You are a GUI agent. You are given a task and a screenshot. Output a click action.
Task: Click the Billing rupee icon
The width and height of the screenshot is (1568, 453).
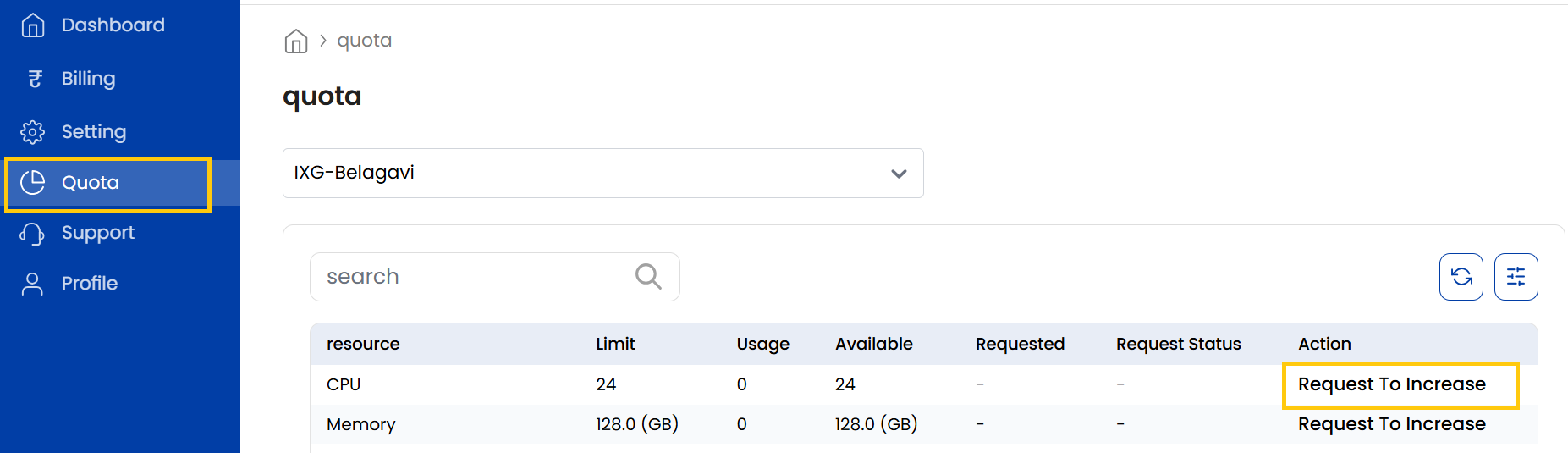tap(35, 79)
